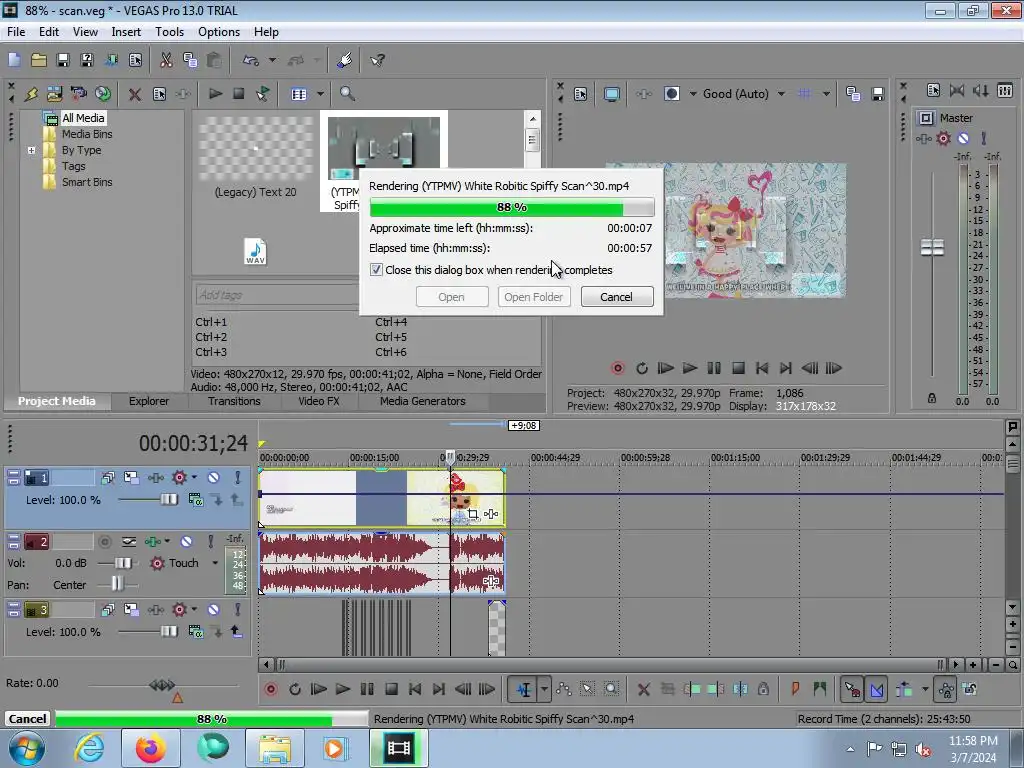
Task: Click the Lock event padlock icon
Action: [x=763, y=689]
